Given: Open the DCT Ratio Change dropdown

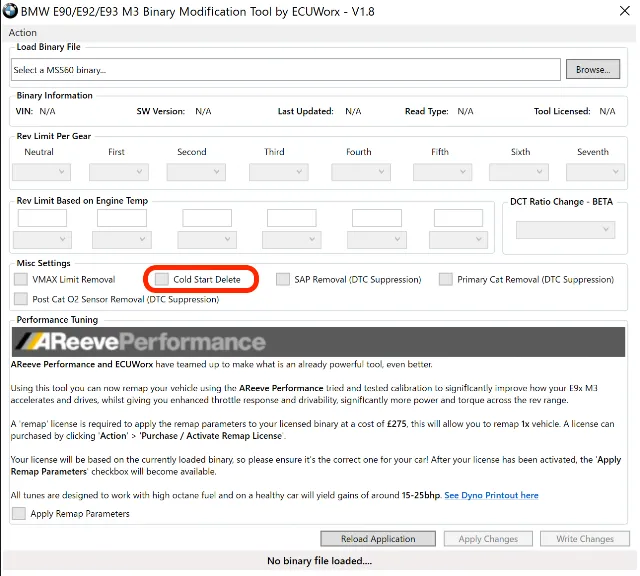Looking at the screenshot, I should tap(565, 230).
